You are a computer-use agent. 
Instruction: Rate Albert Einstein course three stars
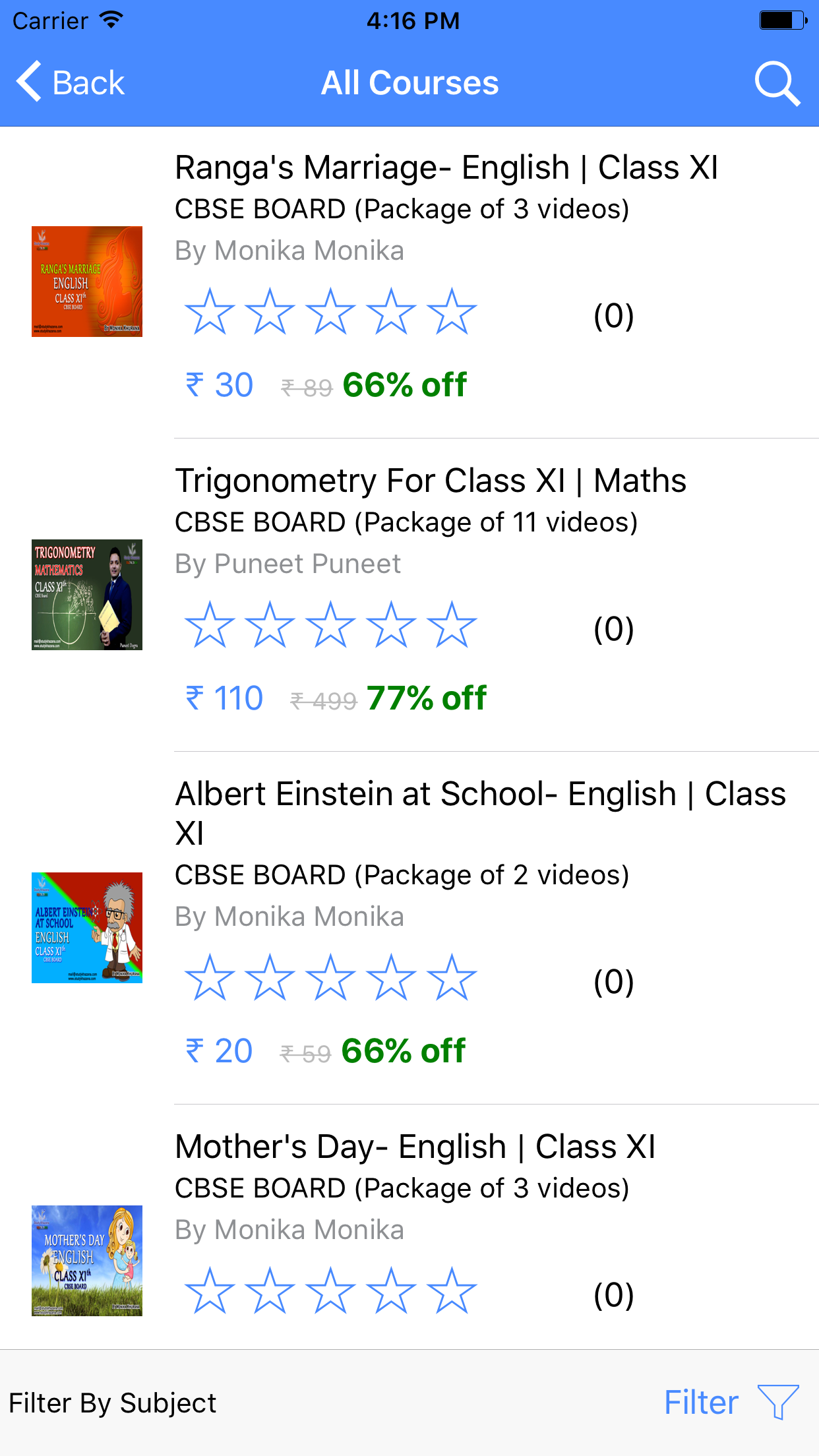pos(330,978)
